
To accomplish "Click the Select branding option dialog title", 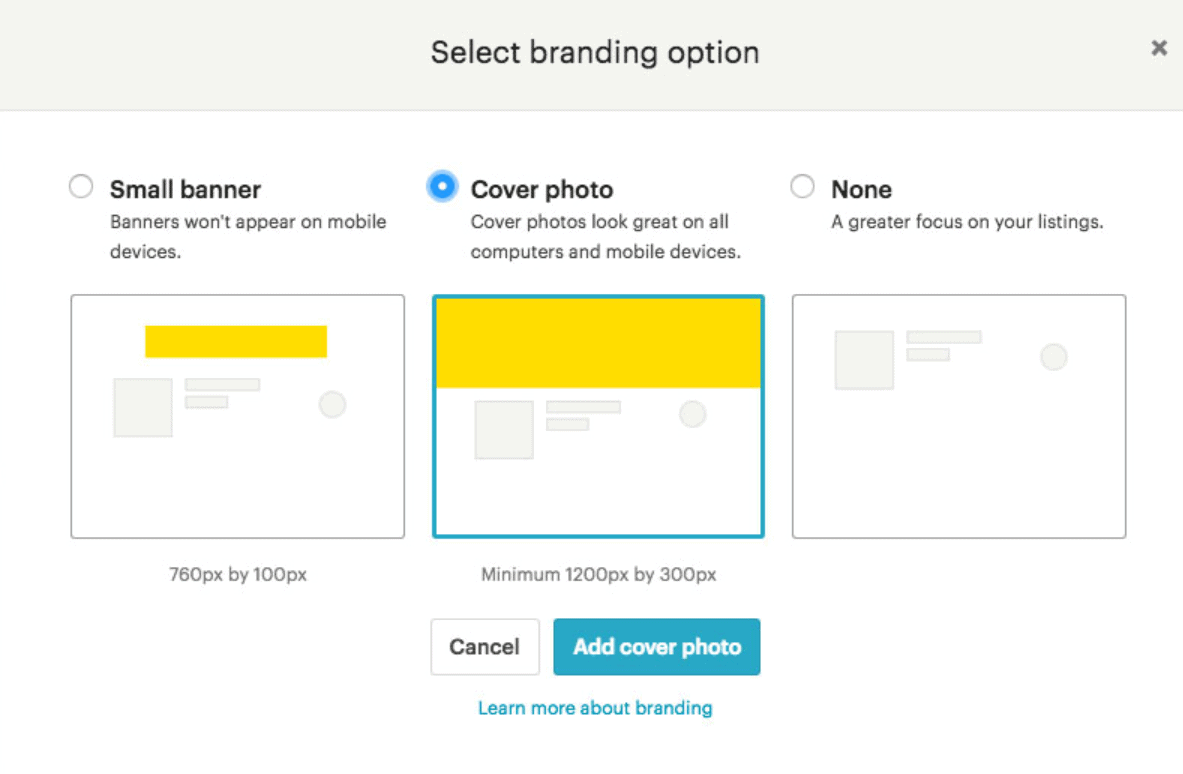I will click(594, 52).
